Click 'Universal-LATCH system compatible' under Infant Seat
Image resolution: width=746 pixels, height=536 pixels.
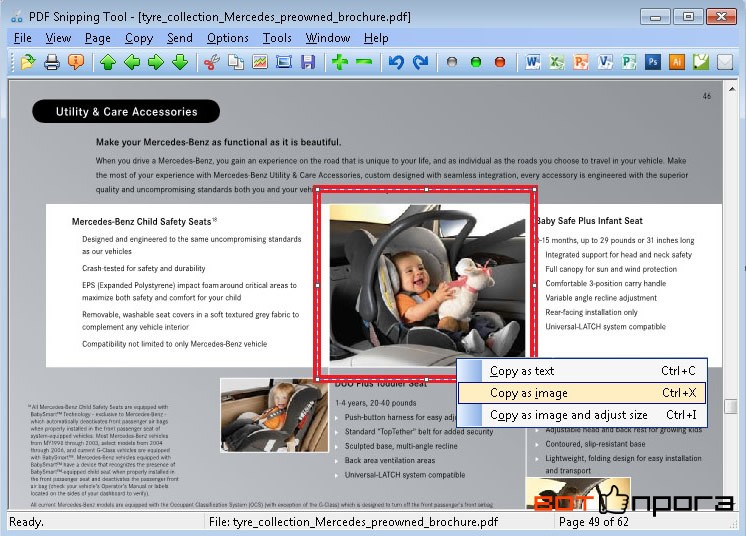pos(605,327)
